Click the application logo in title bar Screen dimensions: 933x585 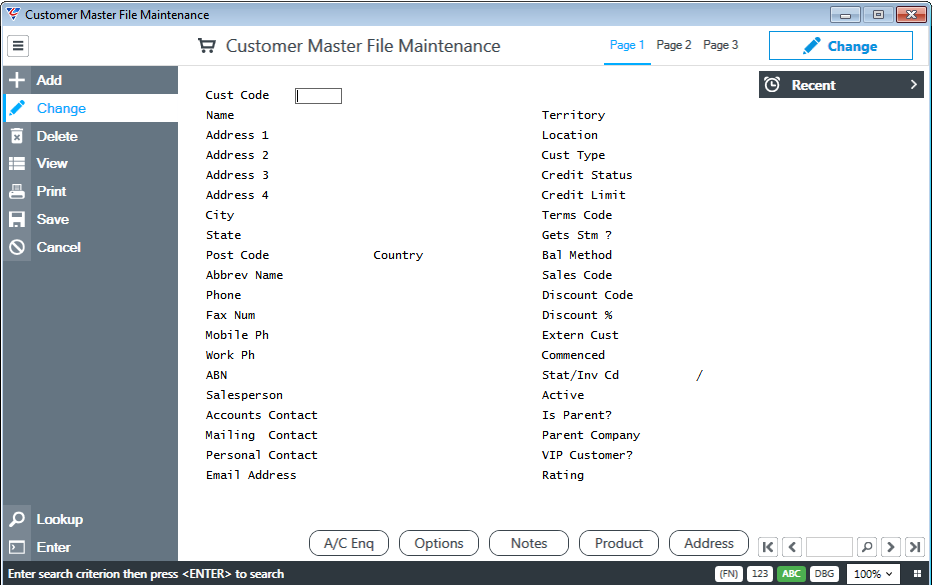point(12,14)
